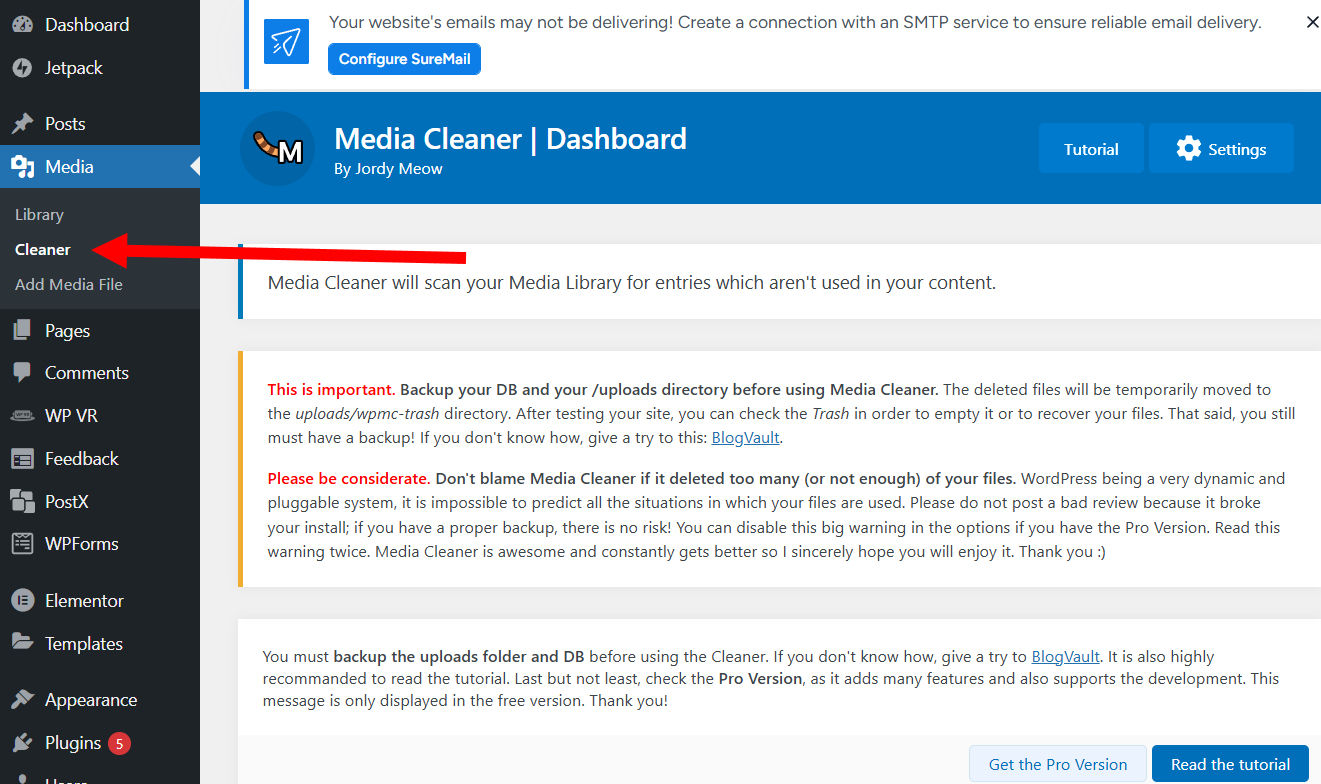
Task: Click the SureMail paper plane icon
Action: tap(287, 41)
